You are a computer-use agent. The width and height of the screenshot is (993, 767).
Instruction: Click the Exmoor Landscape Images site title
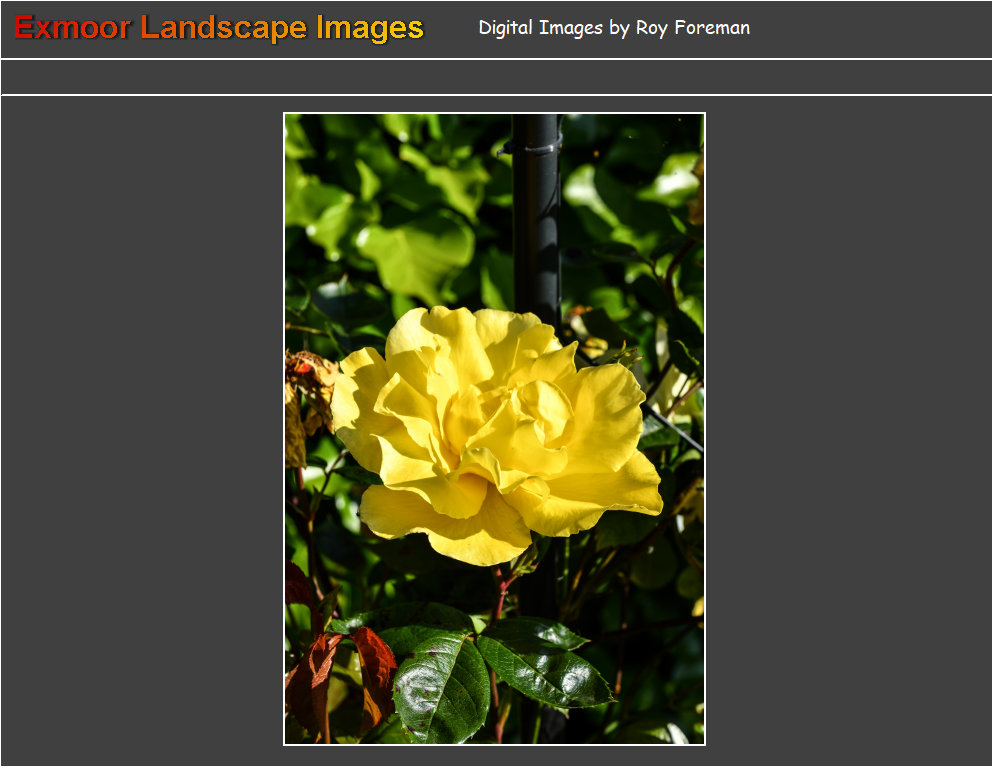click(x=219, y=28)
